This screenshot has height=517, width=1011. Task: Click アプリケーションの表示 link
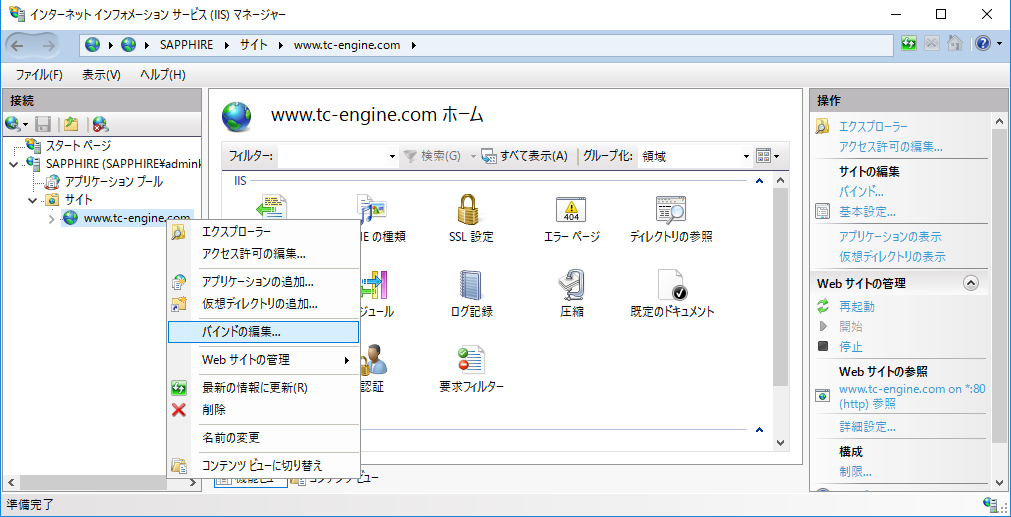[890, 237]
